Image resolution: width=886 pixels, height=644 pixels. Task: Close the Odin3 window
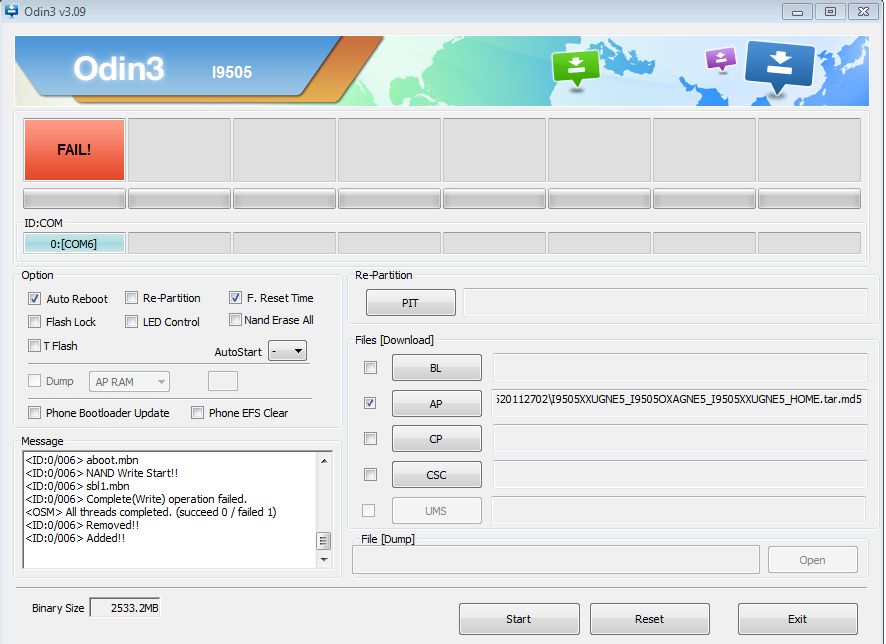point(863,11)
